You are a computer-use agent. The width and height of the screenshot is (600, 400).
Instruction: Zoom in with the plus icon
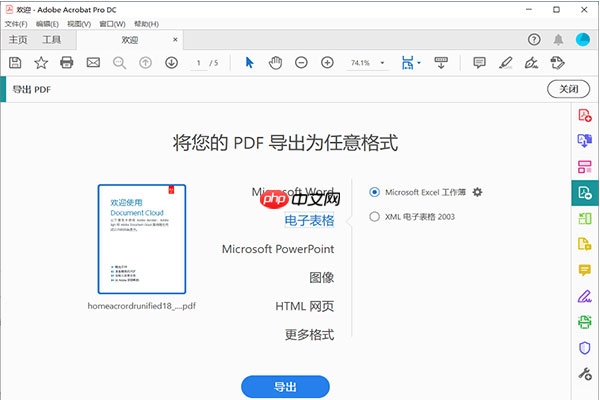327,62
